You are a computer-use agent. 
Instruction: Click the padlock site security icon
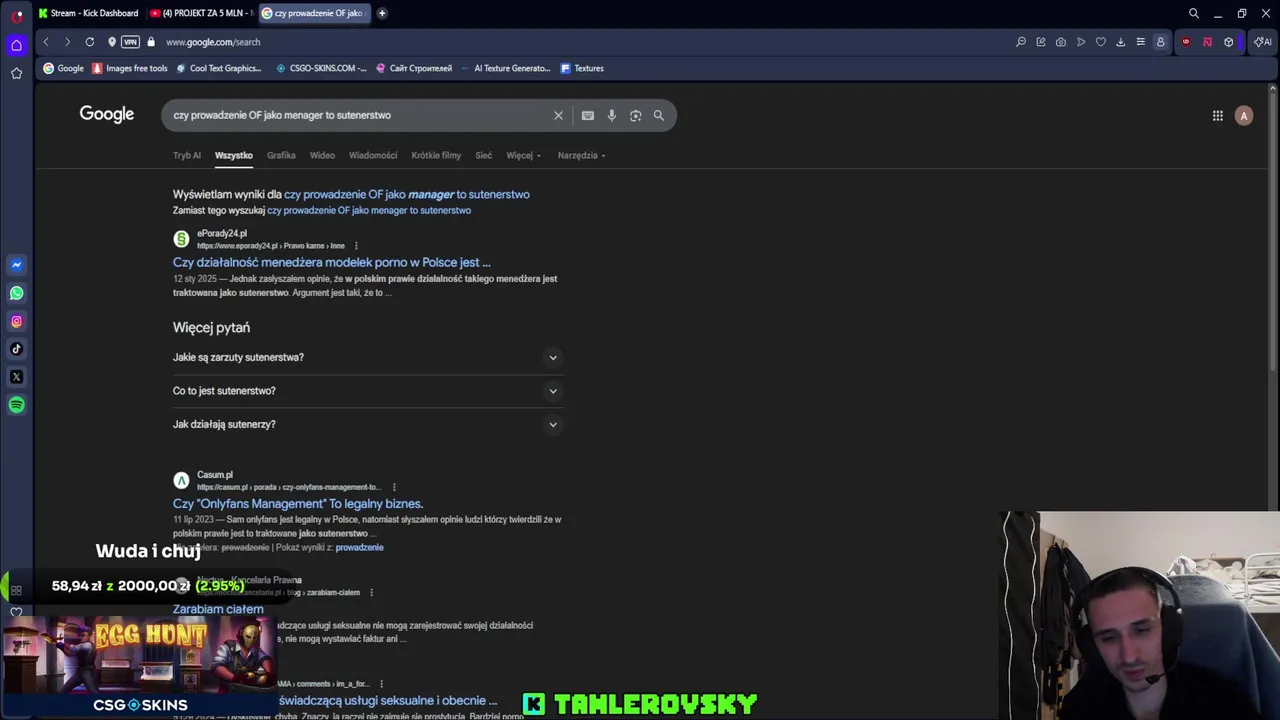tap(151, 42)
